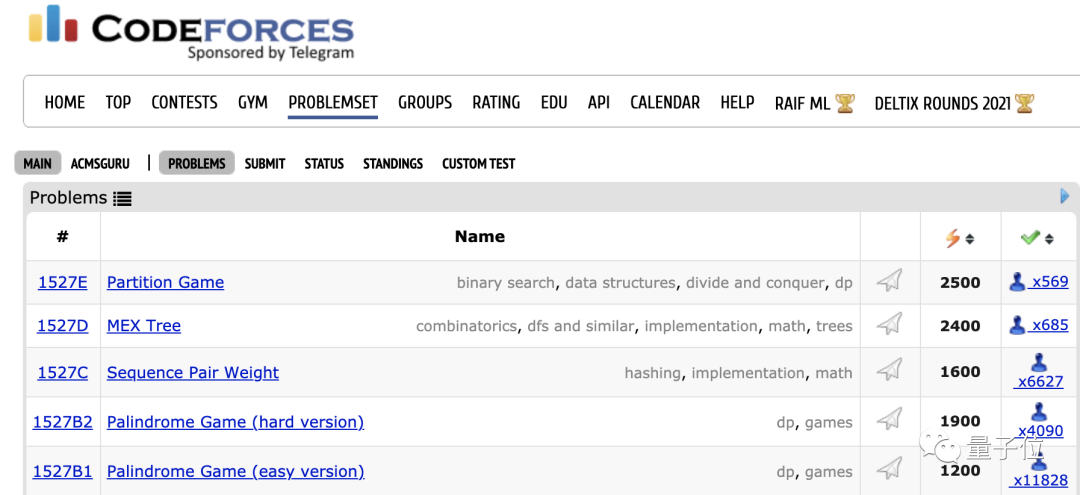Click the blue arrow at Problems panel right

[x=1065, y=196]
